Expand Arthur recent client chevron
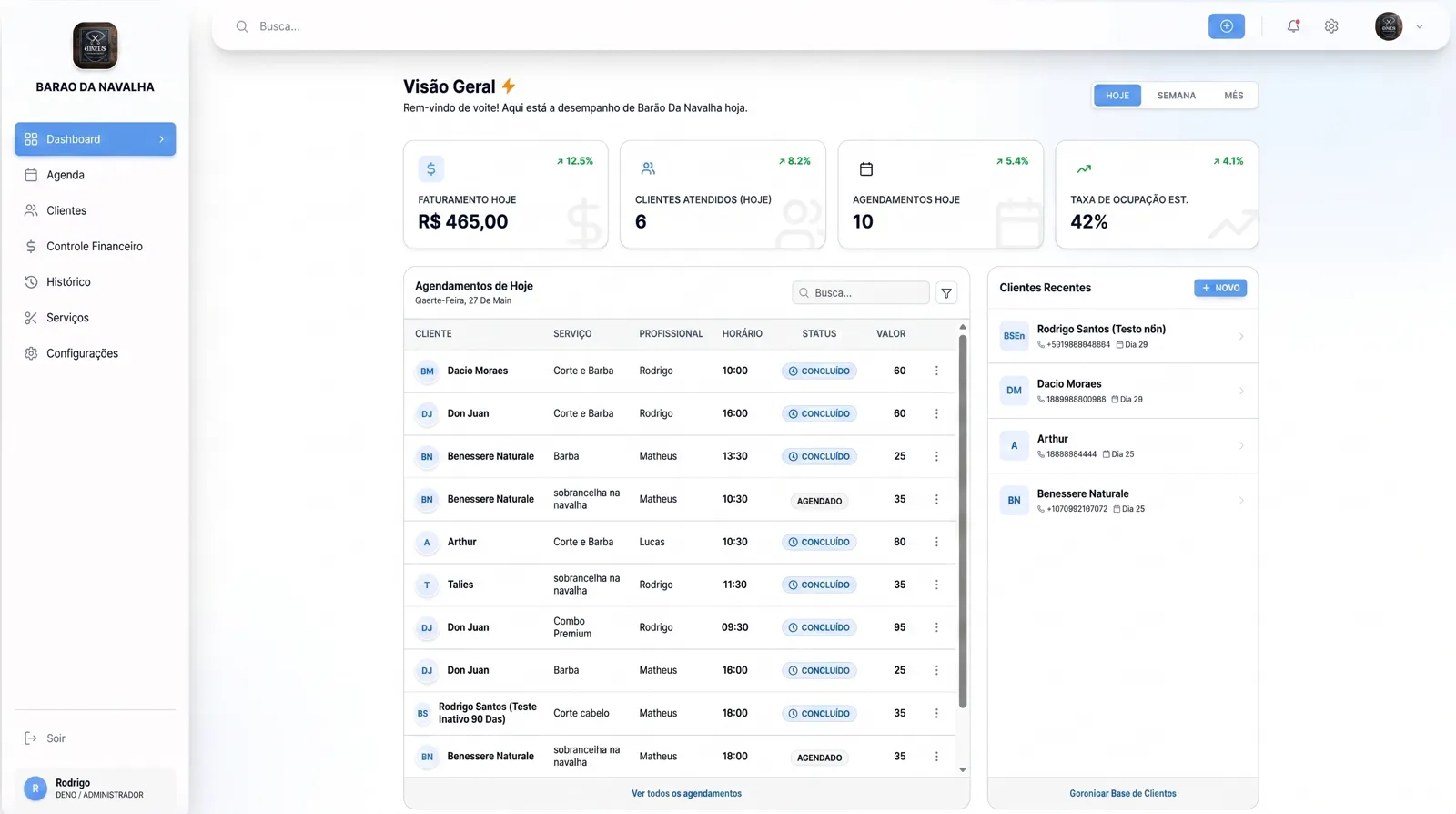 1241,446
